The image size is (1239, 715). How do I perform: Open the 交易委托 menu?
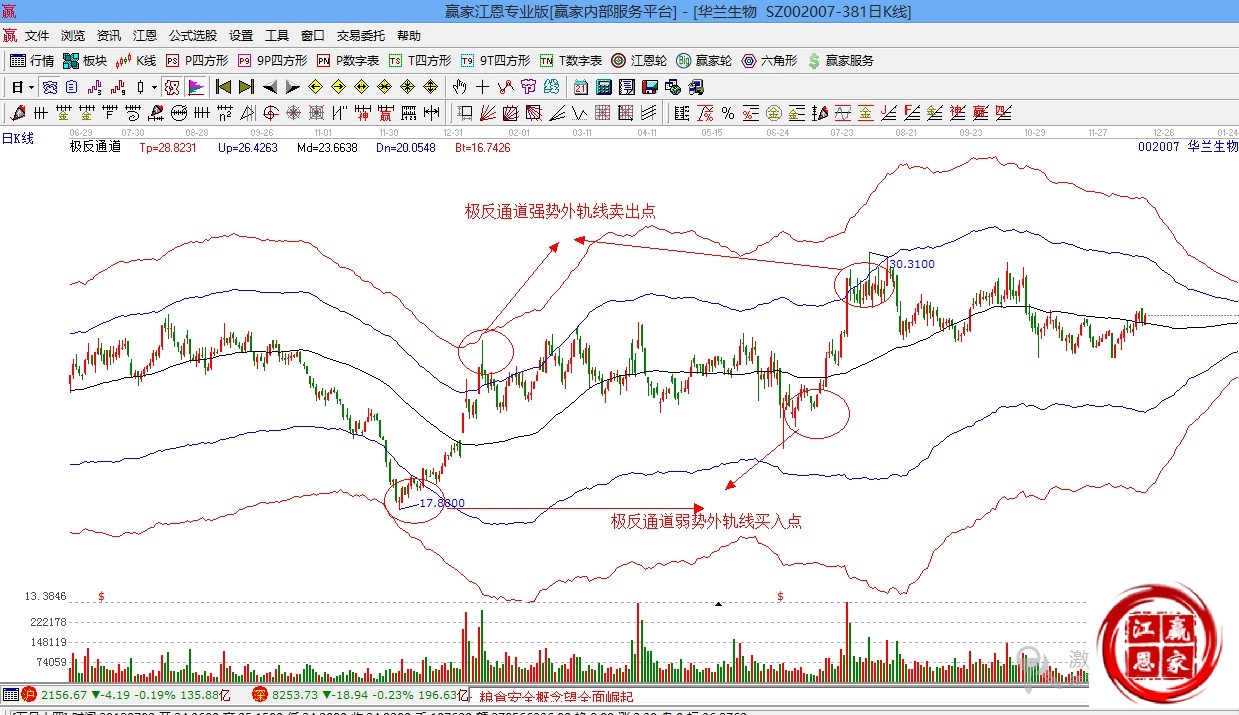point(361,36)
